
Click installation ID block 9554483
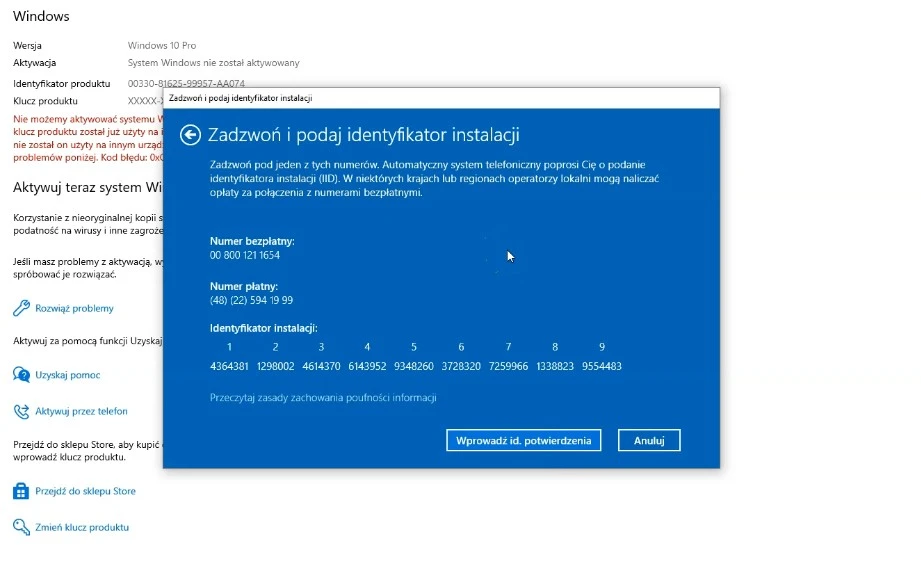coord(601,366)
